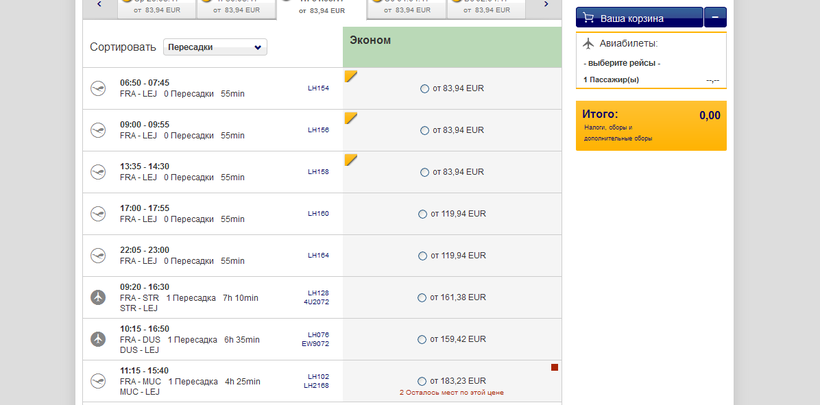Collapse the basket with the minus button
The width and height of the screenshot is (820, 405).
[x=715, y=18]
